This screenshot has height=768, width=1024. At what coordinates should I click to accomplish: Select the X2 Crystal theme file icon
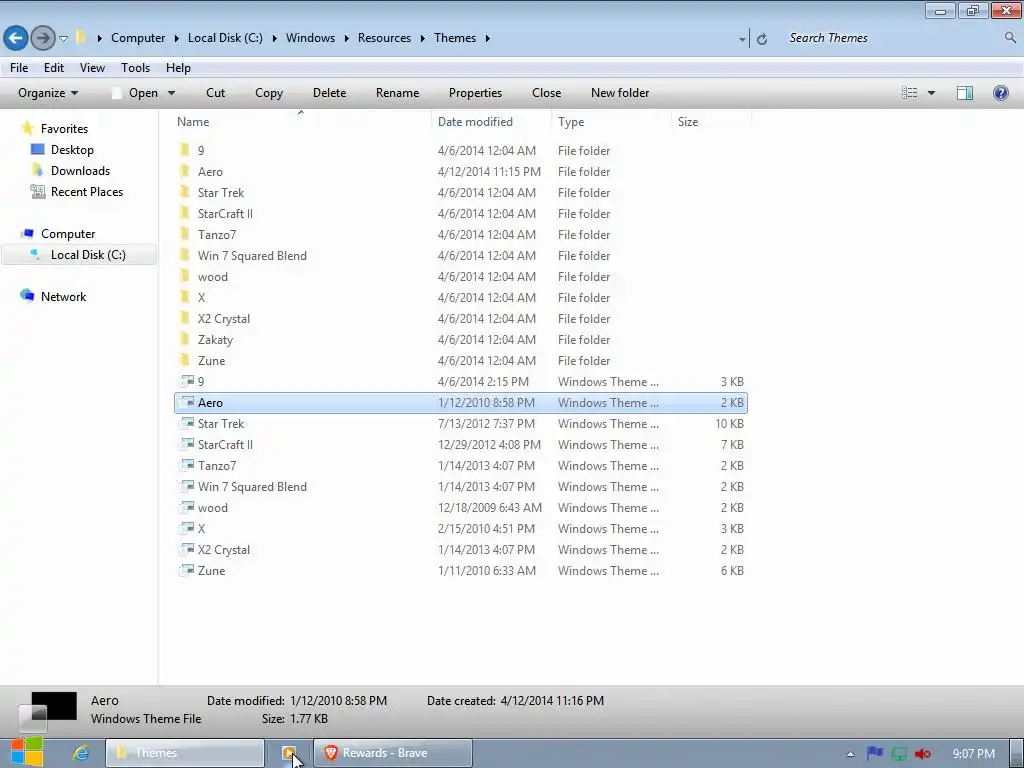[x=187, y=549]
